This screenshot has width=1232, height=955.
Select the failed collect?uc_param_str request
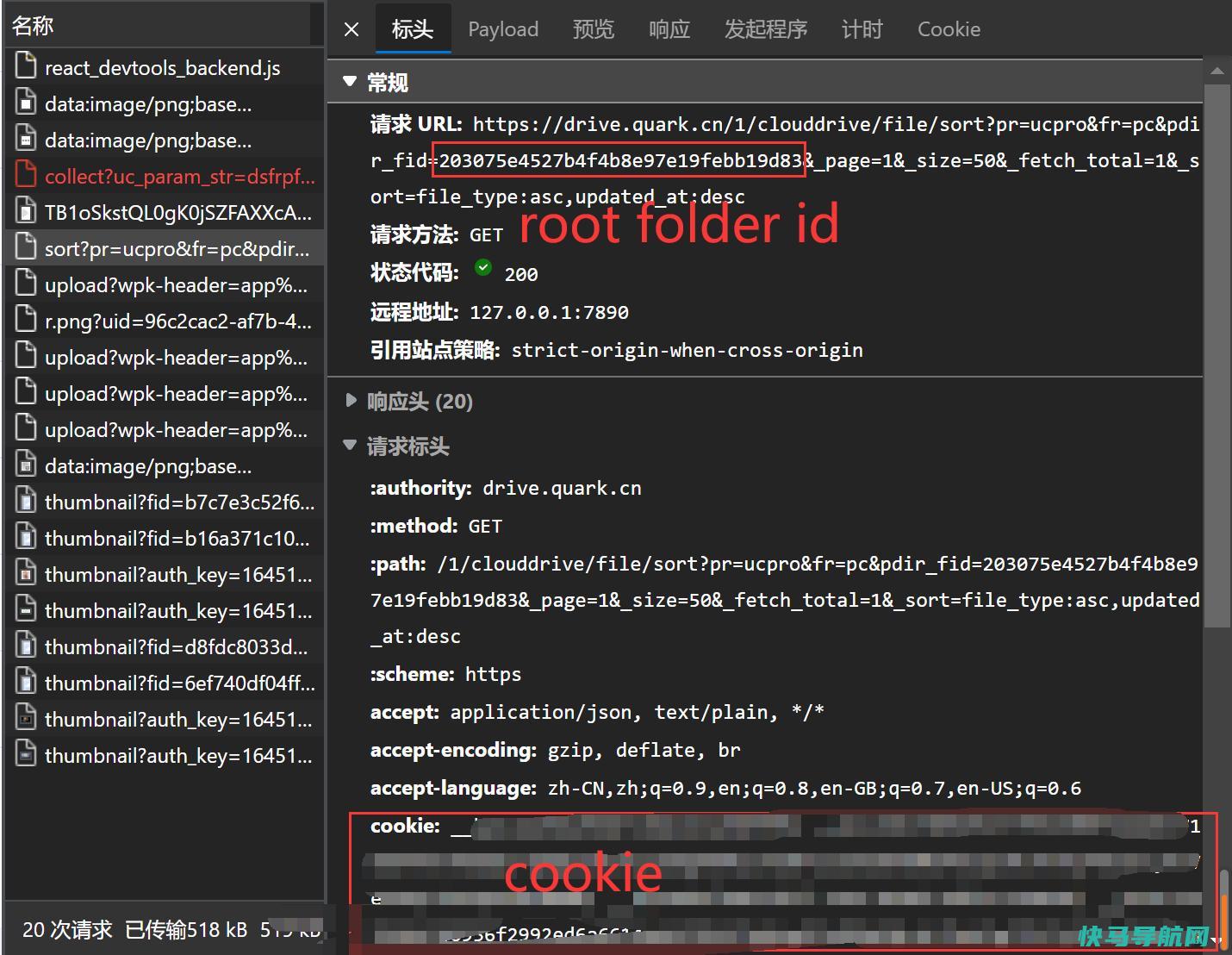pyautogui.click(x=165, y=176)
